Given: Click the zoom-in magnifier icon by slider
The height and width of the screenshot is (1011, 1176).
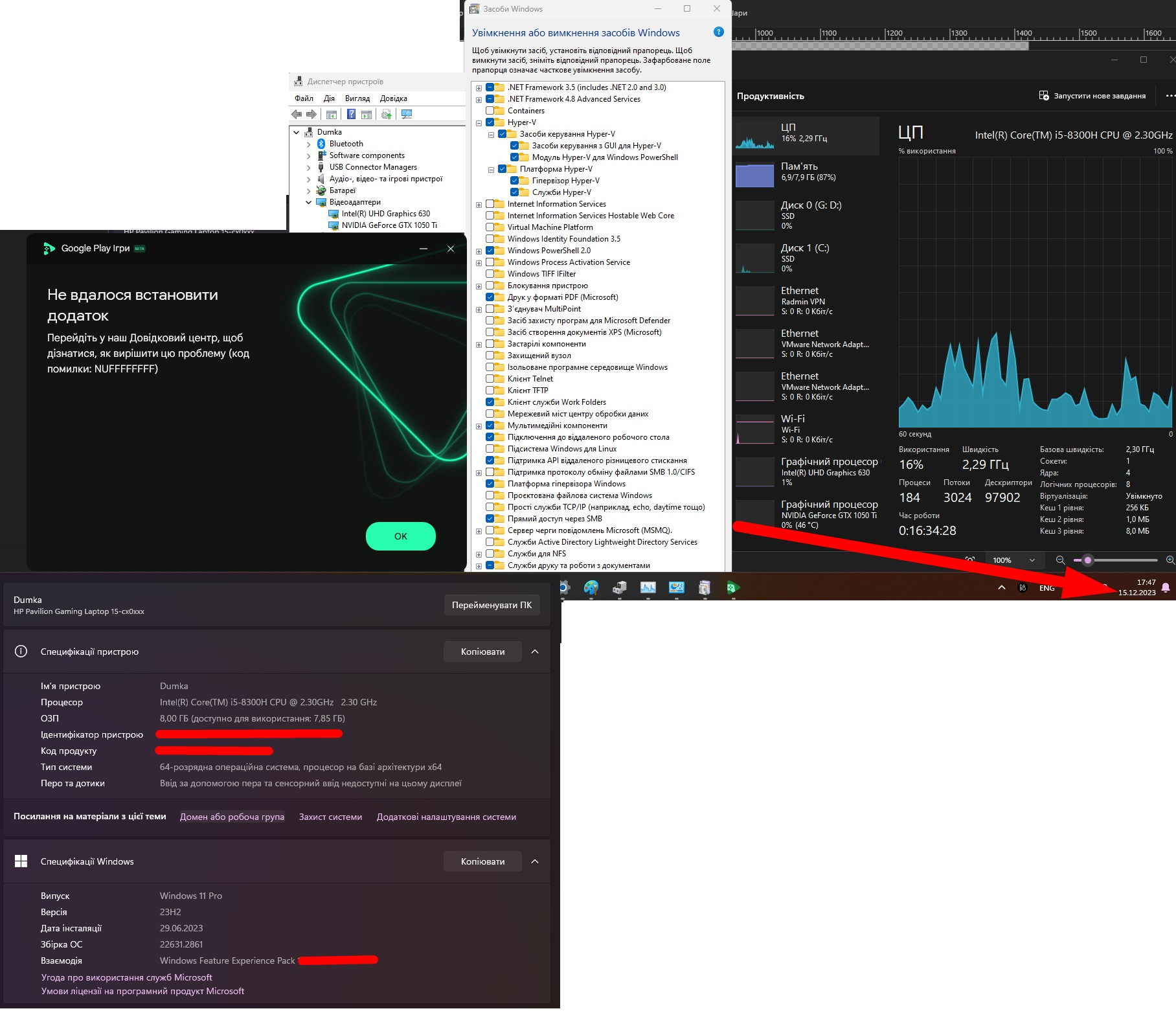Looking at the screenshot, I should tap(1170, 560).
